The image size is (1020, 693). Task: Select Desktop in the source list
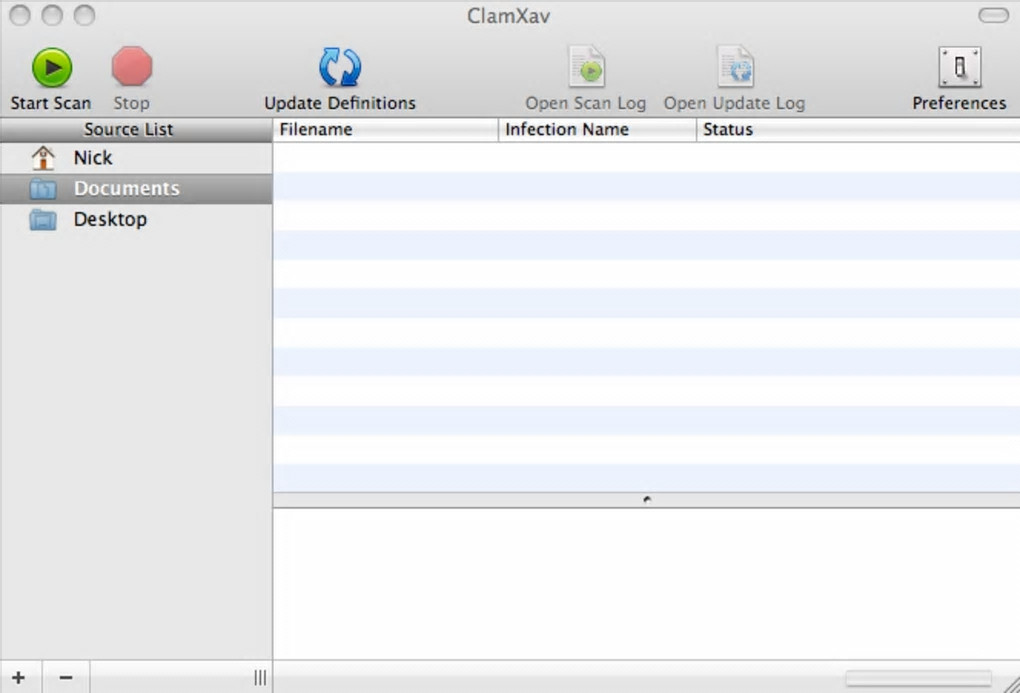(x=136, y=219)
